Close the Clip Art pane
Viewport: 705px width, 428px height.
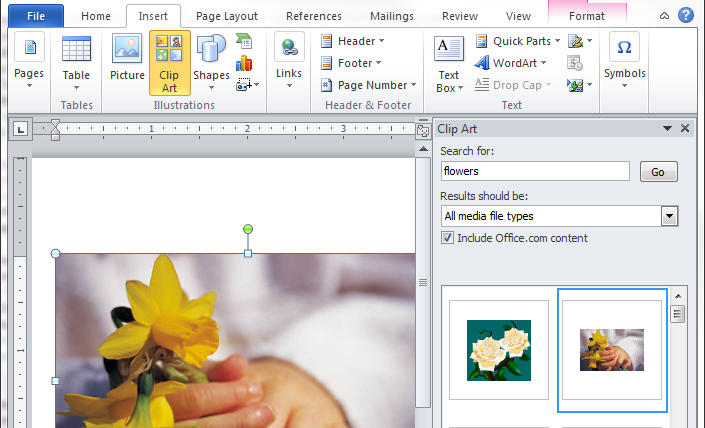coord(685,129)
